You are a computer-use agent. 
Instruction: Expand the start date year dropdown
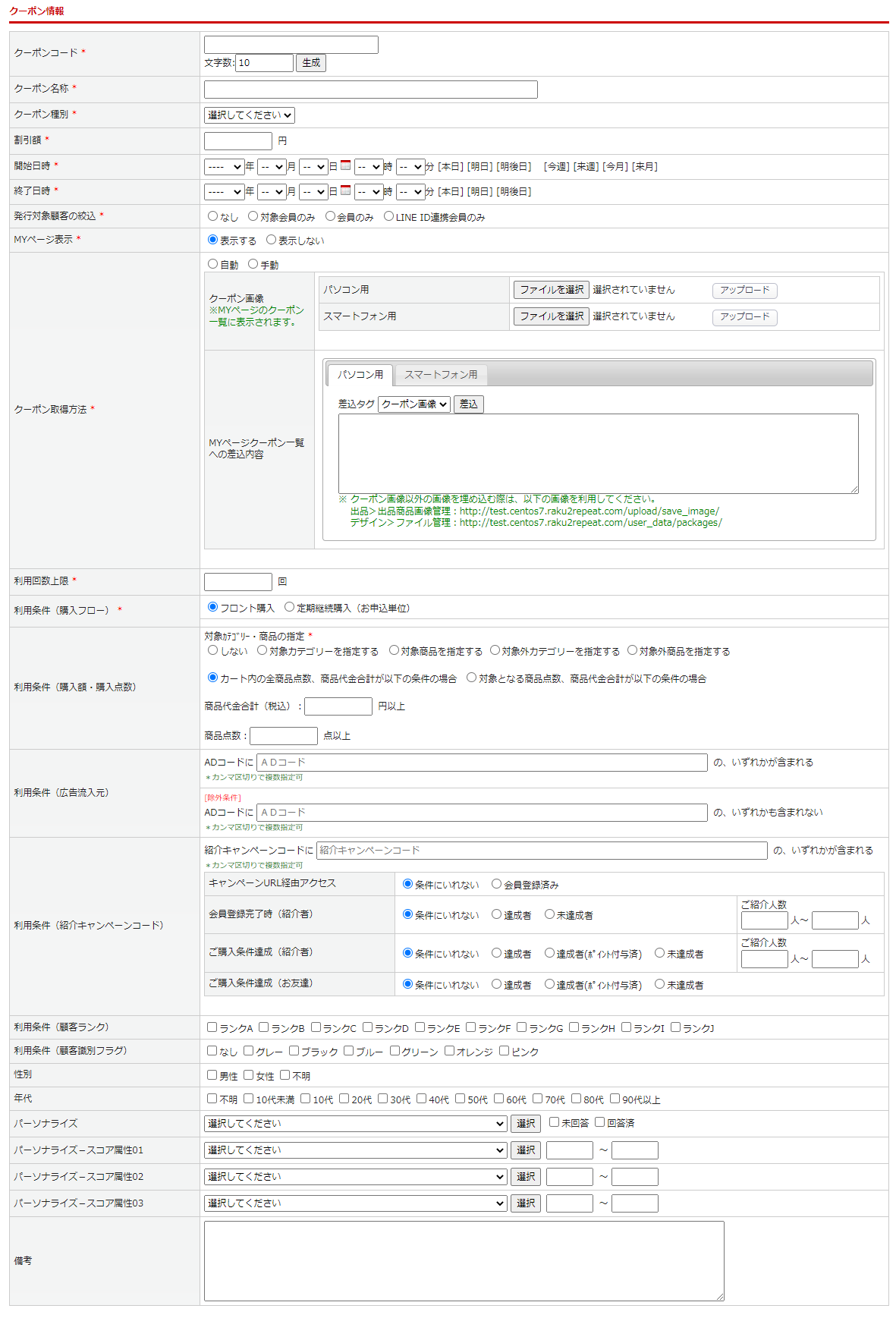pyautogui.click(x=224, y=167)
